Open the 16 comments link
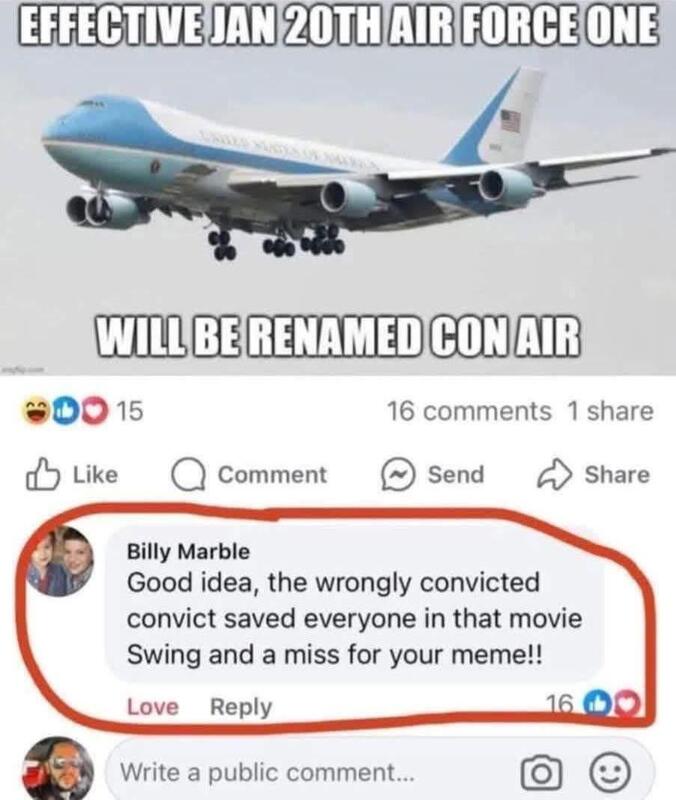 click(x=469, y=411)
